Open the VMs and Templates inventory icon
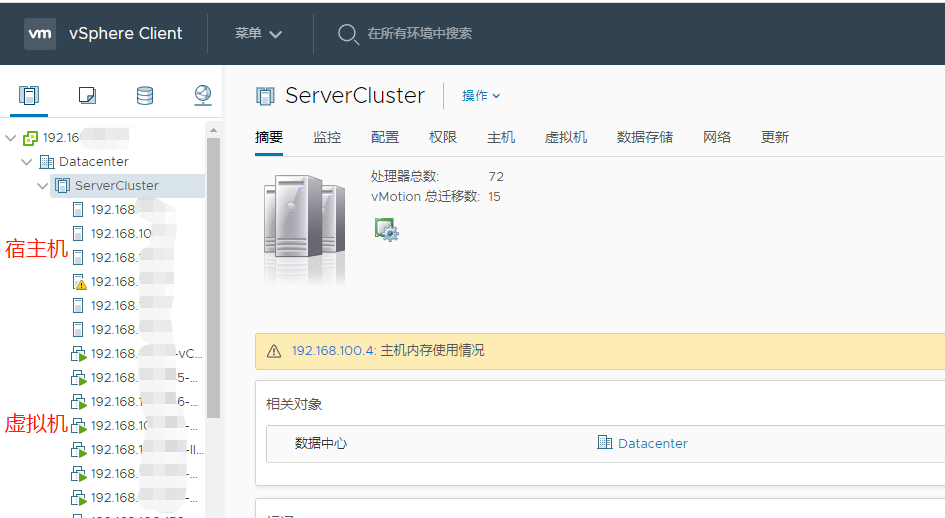945x518 pixels. (87, 96)
